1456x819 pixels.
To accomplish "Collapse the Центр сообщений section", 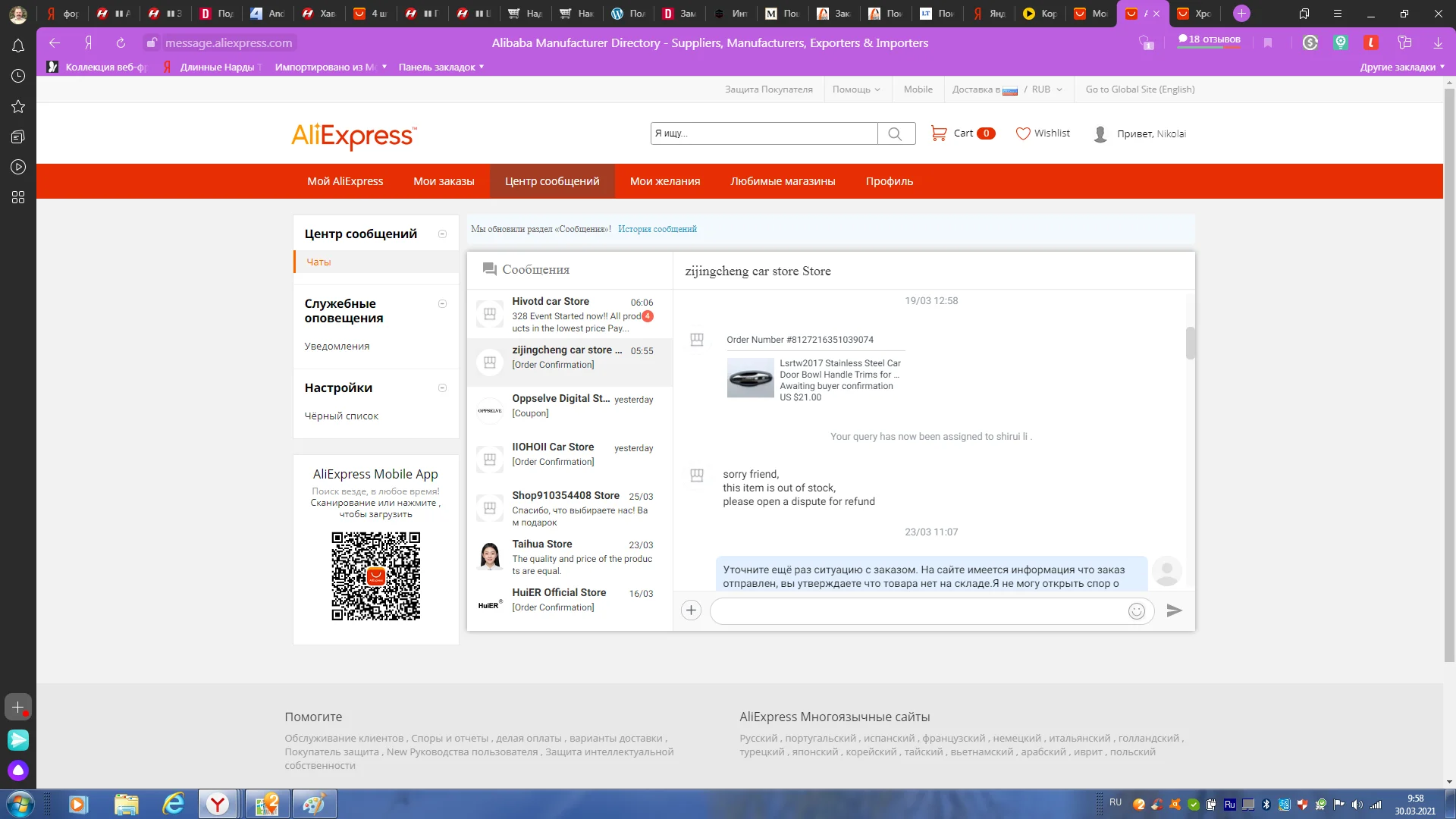I will [442, 234].
